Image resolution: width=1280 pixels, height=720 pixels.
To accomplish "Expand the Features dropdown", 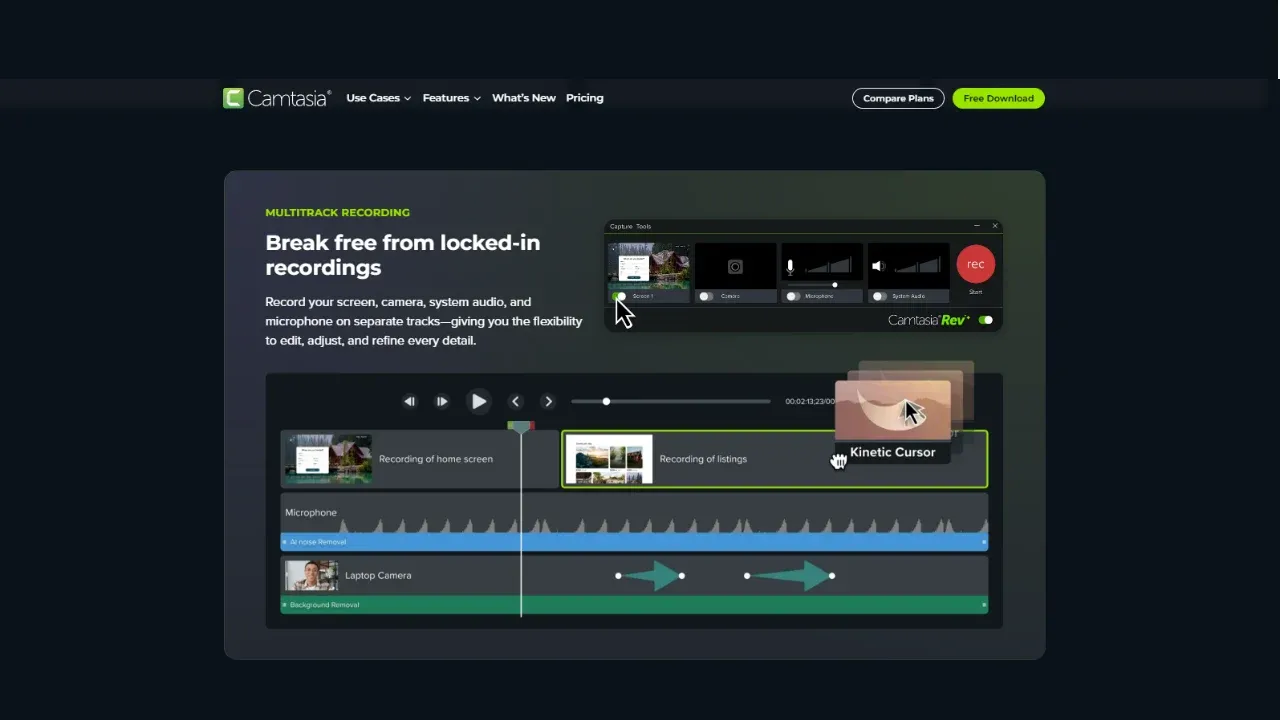I will click(x=451, y=97).
